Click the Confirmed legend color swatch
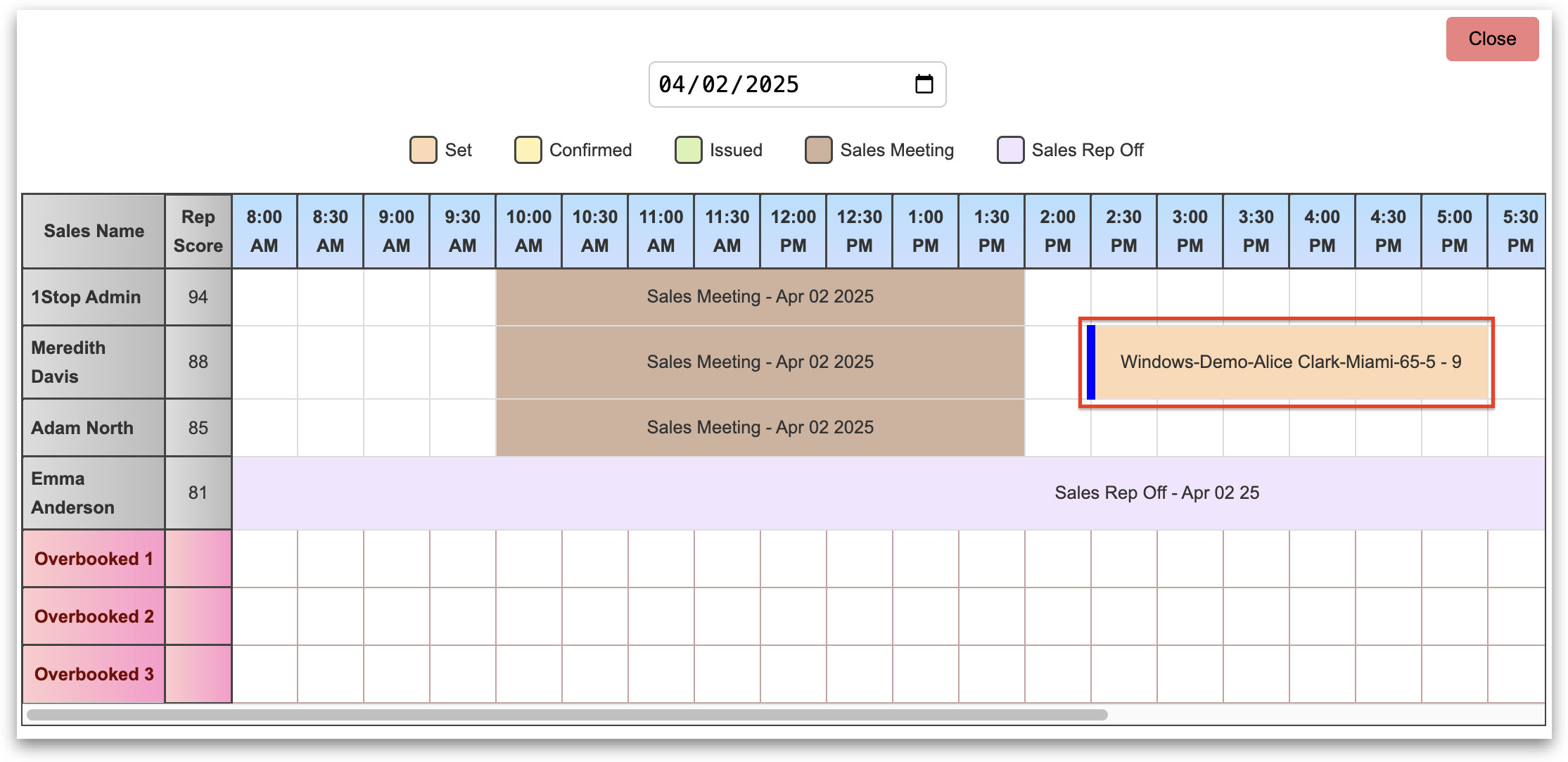The width and height of the screenshot is (1568, 762). 528,150
